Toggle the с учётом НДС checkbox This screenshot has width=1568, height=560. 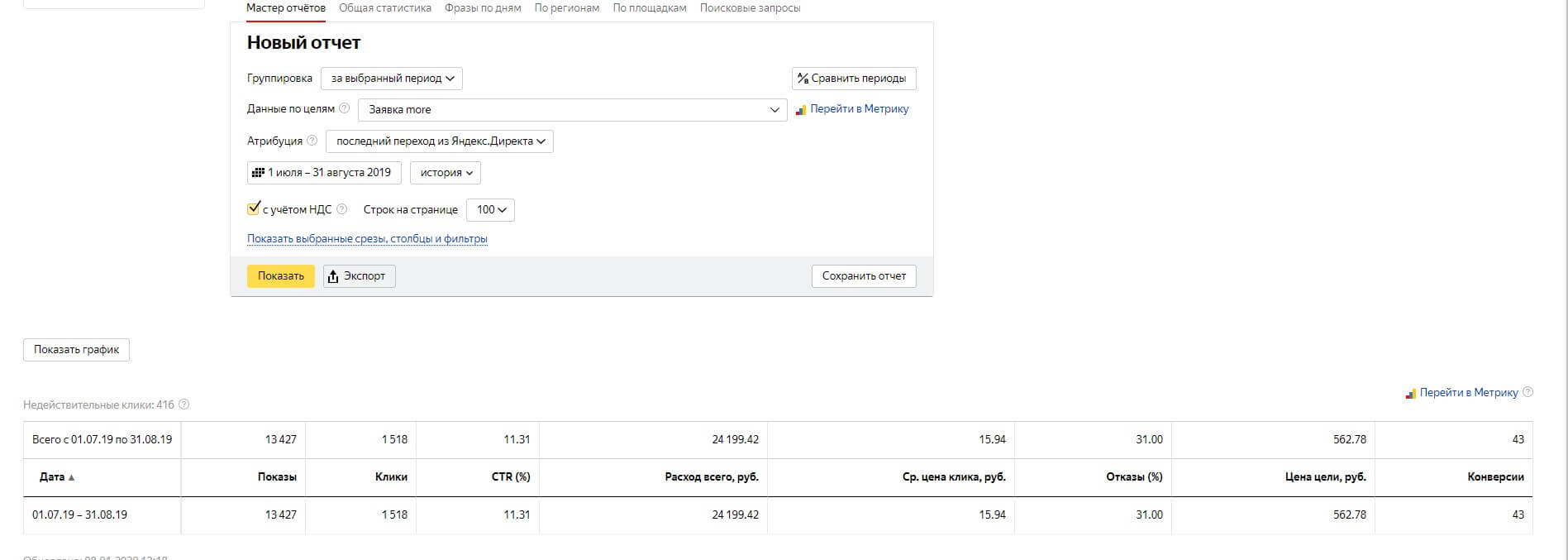click(x=254, y=208)
